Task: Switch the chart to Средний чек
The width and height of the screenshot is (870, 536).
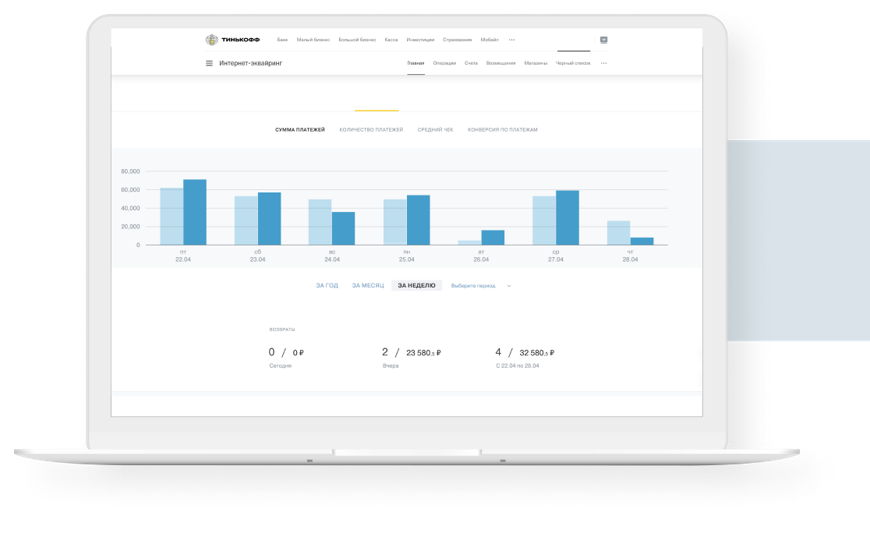Action: (x=435, y=130)
